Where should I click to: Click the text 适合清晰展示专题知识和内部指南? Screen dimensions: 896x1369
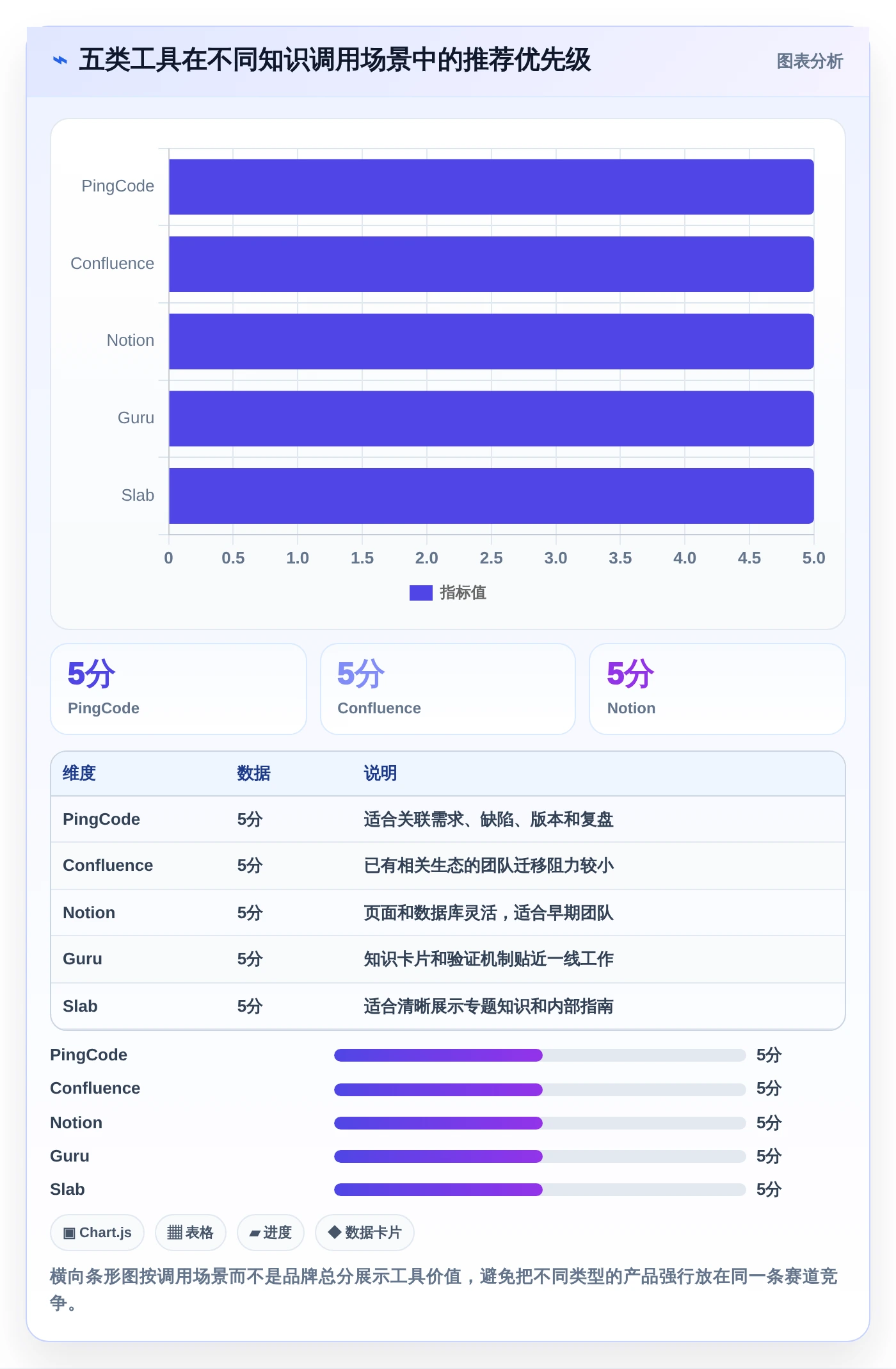click(488, 1006)
